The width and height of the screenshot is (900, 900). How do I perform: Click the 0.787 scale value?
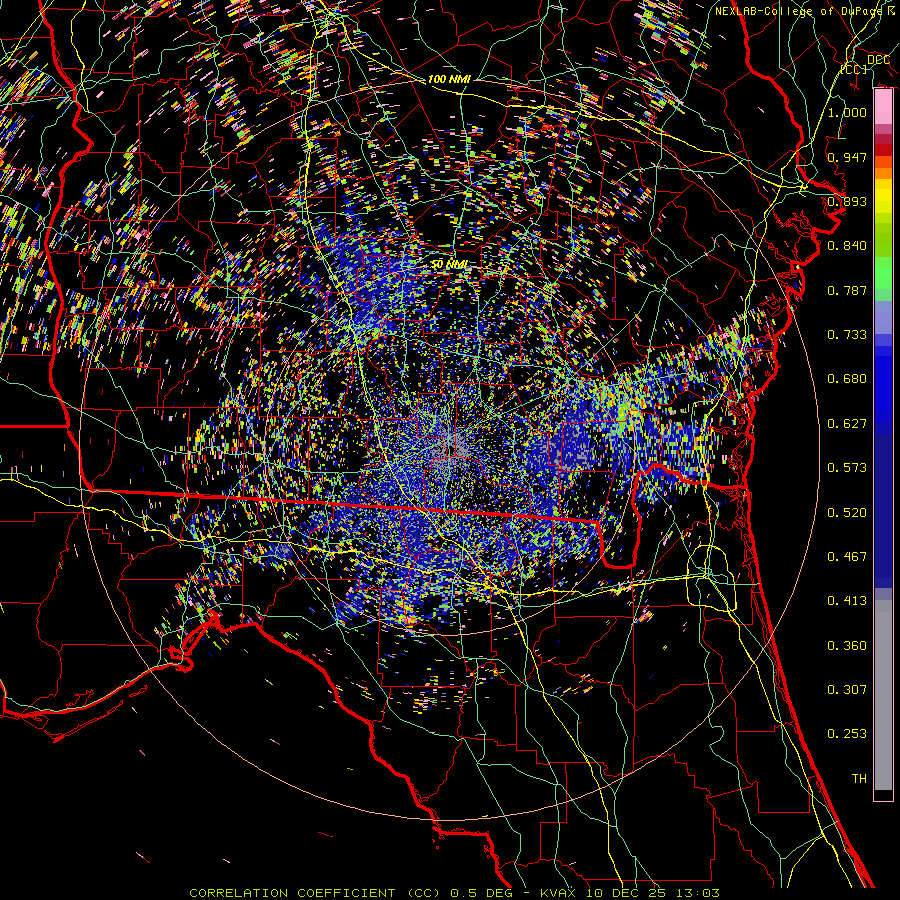click(x=847, y=290)
